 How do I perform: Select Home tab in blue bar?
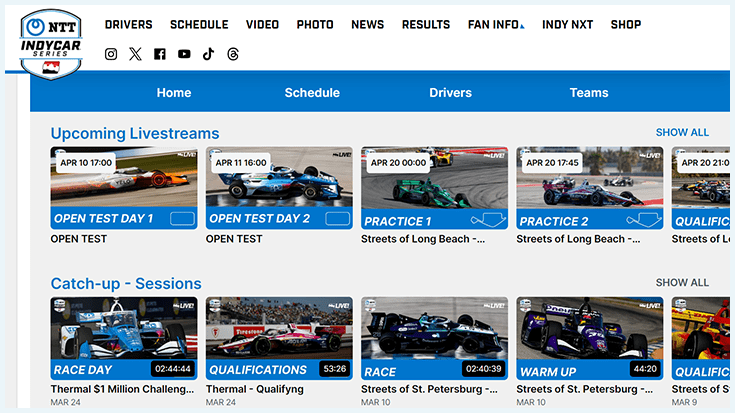(174, 93)
